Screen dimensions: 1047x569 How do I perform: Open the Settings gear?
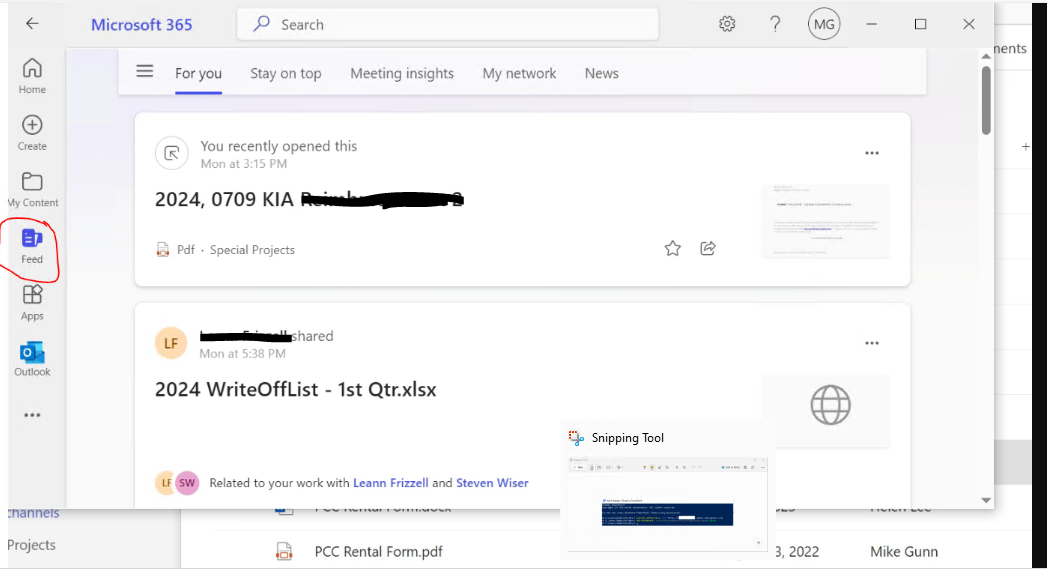click(727, 24)
